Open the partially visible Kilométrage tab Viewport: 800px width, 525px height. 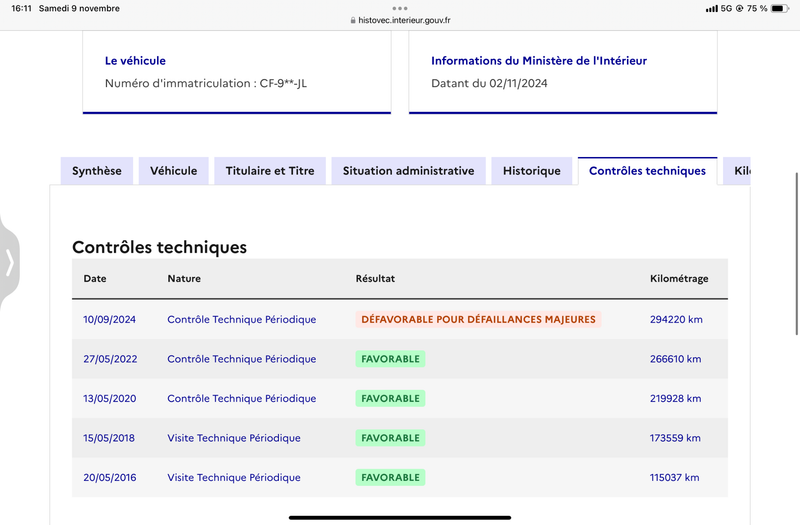click(737, 171)
